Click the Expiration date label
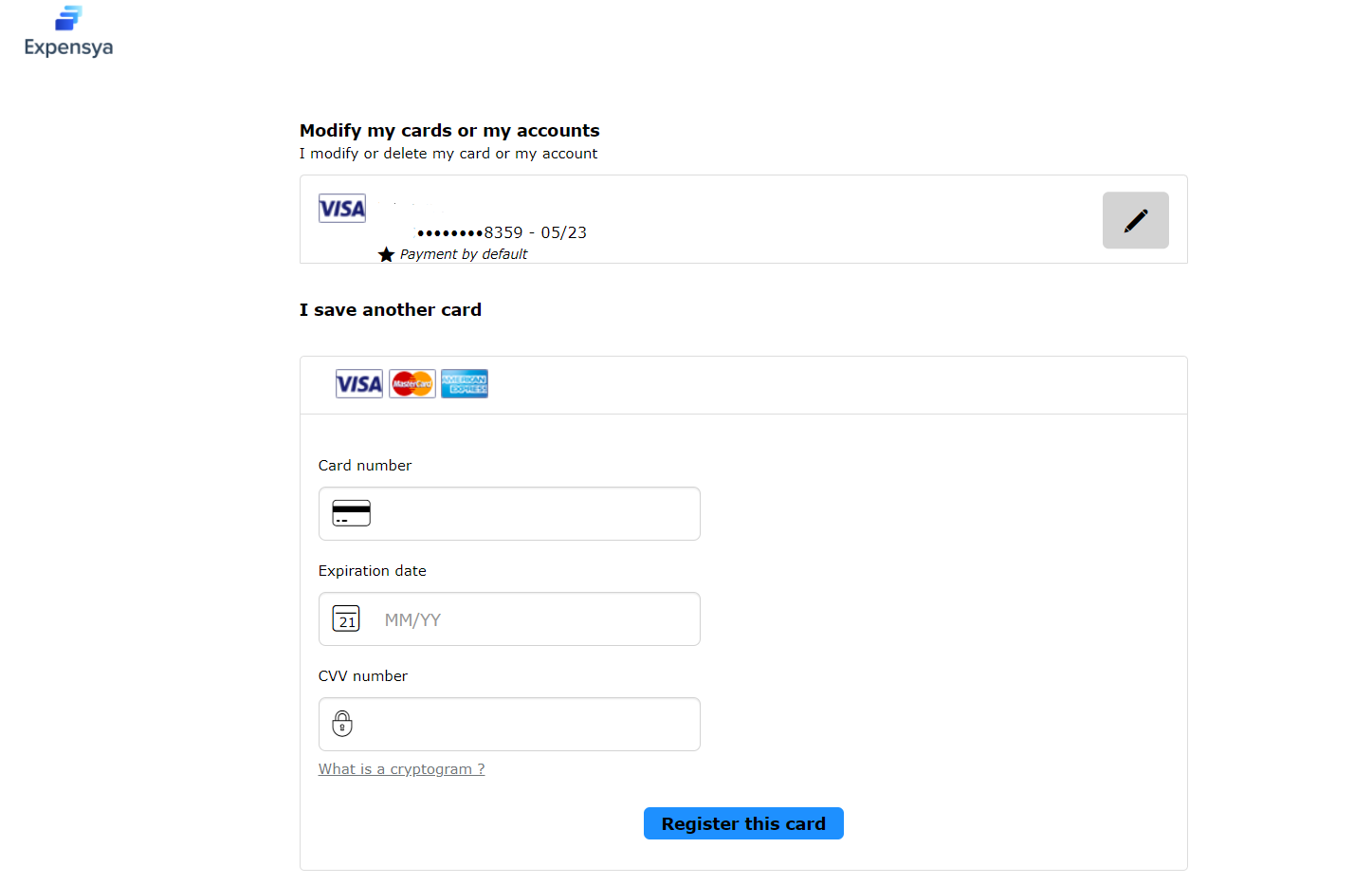This screenshot has height=885, width=1372. (x=373, y=571)
